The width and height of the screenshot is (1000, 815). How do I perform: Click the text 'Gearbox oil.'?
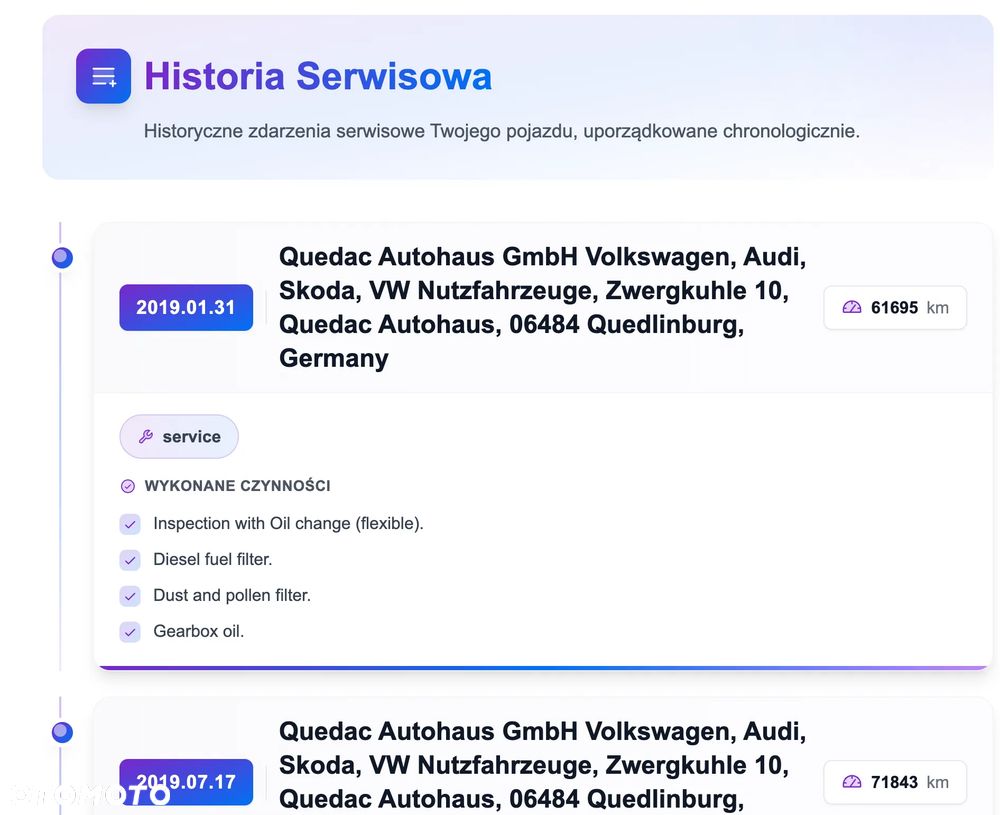point(198,631)
